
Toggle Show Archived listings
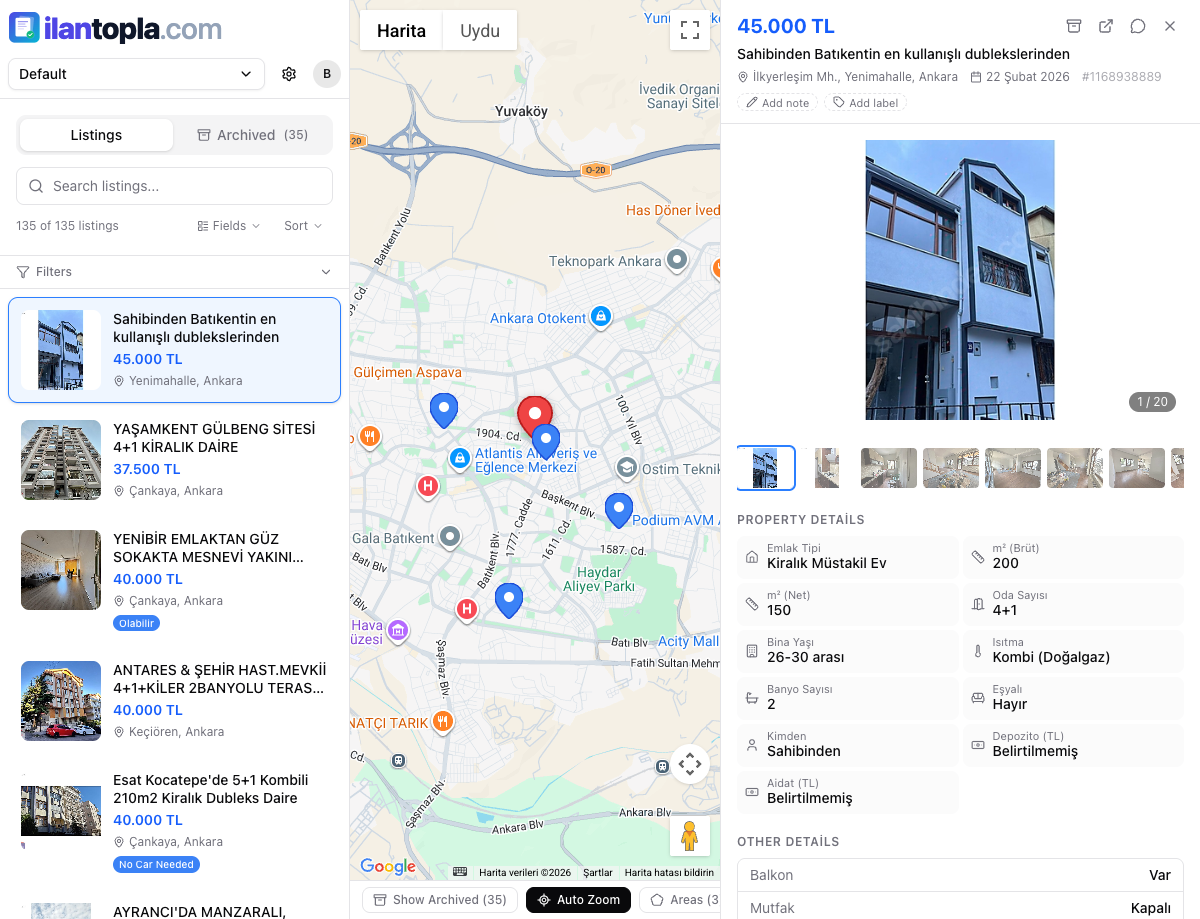coord(440,900)
